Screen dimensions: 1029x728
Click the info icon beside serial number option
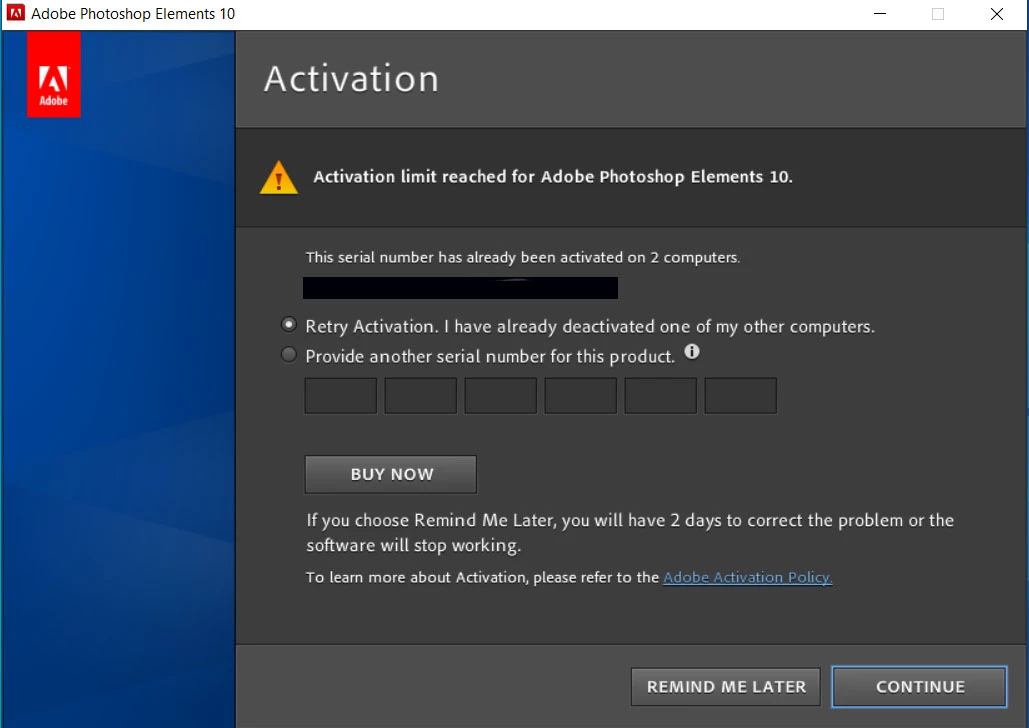(692, 352)
